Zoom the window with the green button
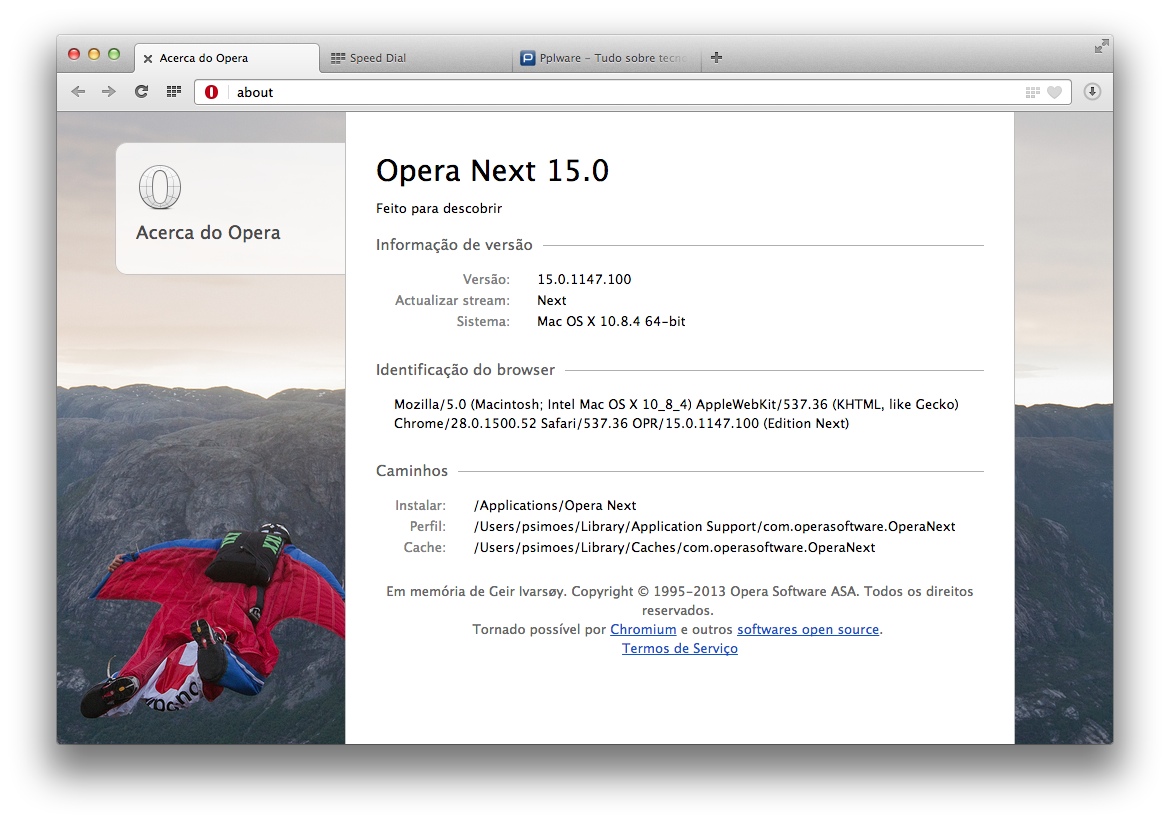Image resolution: width=1170 pixels, height=823 pixels. click(114, 54)
